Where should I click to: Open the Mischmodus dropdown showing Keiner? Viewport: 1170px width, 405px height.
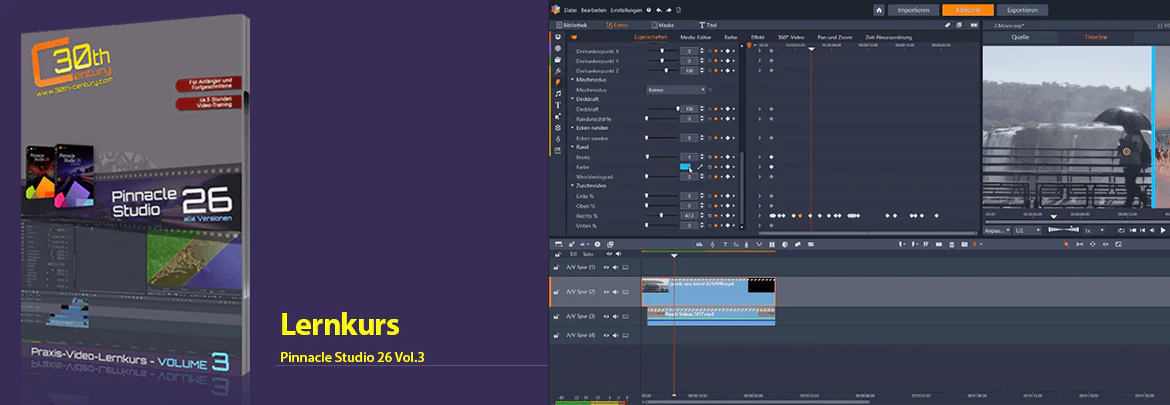click(x=676, y=90)
